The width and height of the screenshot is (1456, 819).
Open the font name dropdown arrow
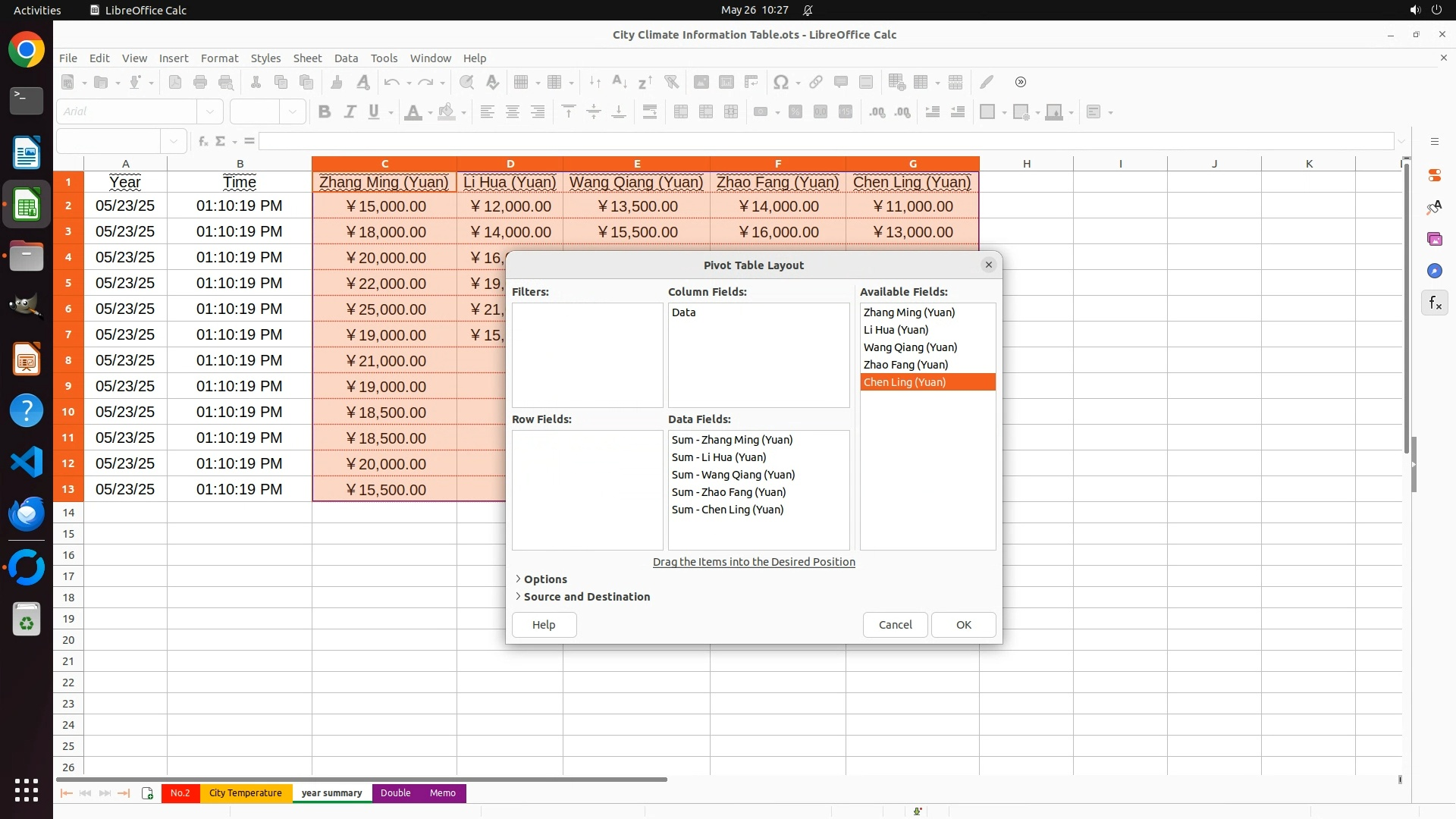click(210, 112)
